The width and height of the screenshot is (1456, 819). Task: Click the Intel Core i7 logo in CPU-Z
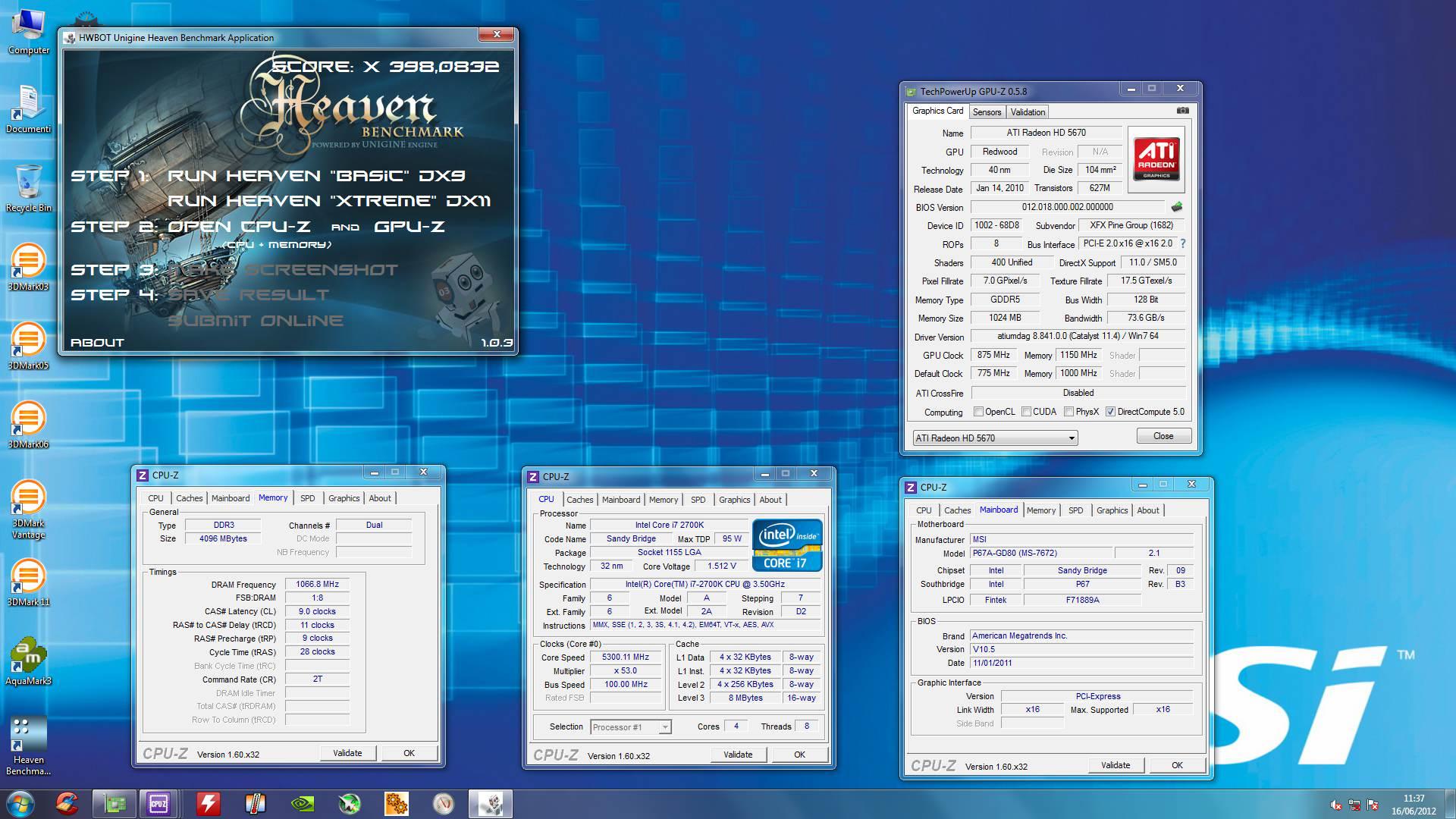pyautogui.click(x=787, y=545)
